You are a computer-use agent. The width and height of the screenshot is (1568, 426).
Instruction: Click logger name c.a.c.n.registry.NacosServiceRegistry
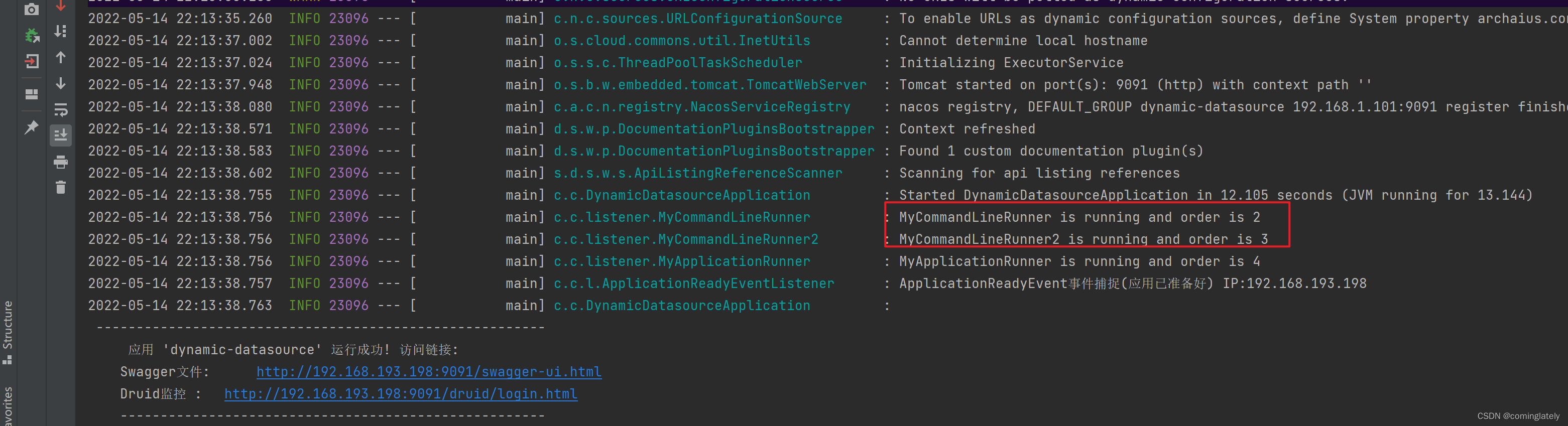click(702, 107)
